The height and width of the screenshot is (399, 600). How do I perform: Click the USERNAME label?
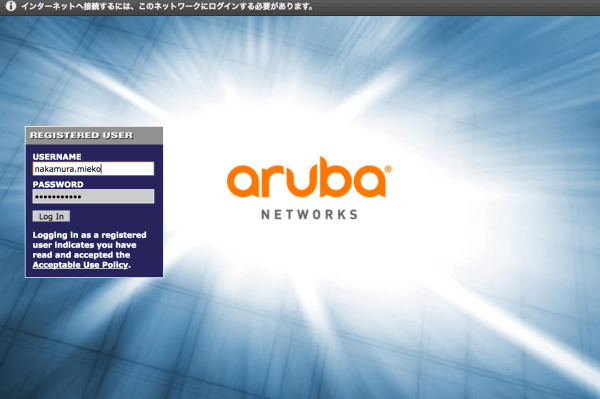coord(57,156)
